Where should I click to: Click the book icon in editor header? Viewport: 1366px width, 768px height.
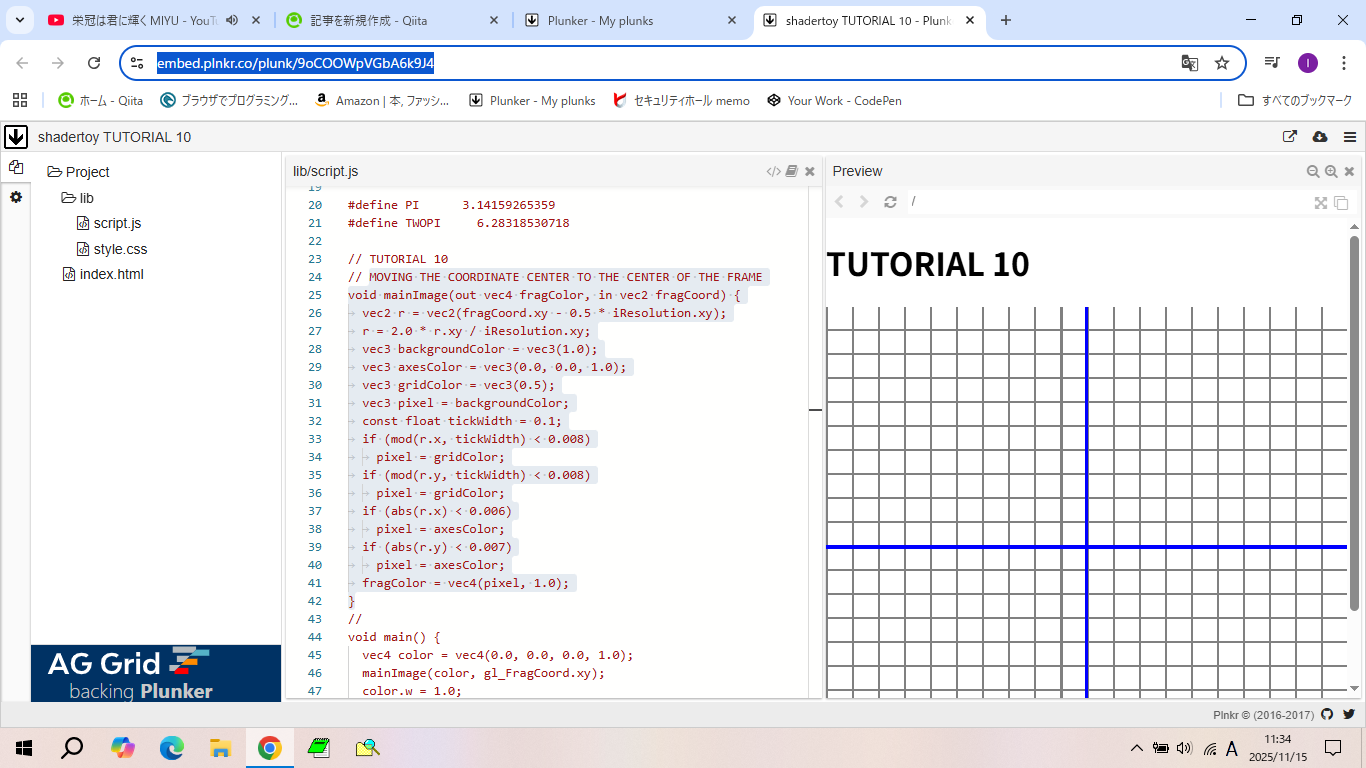point(791,171)
